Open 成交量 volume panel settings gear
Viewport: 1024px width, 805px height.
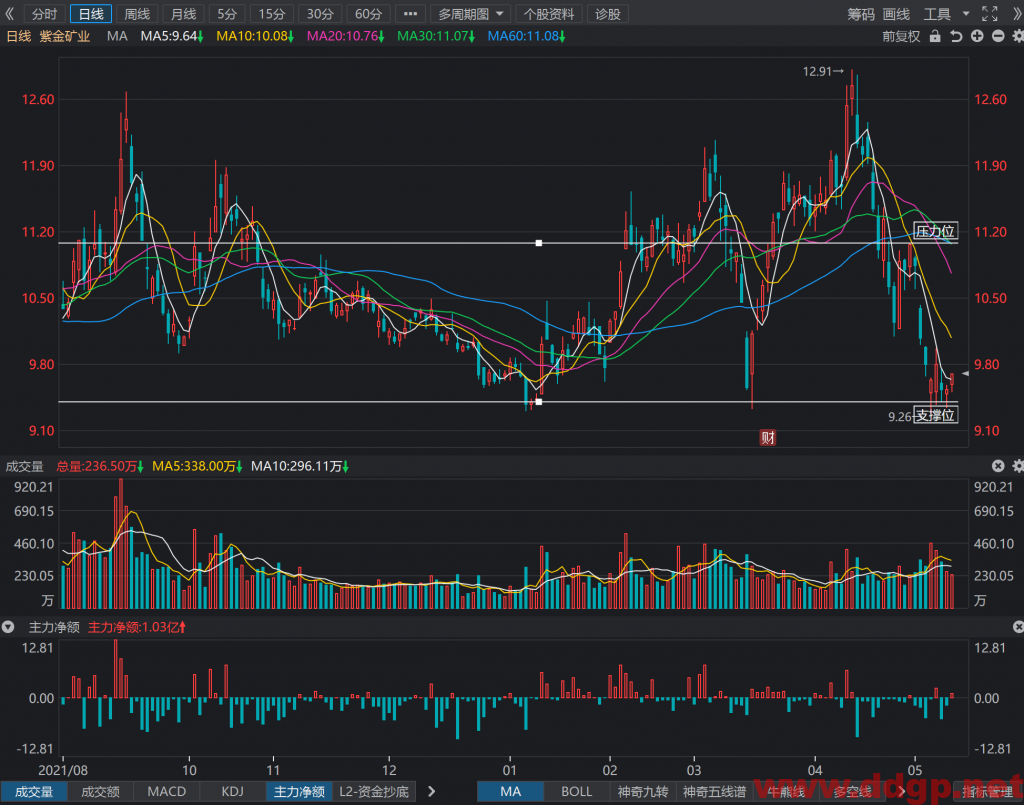click(1017, 466)
